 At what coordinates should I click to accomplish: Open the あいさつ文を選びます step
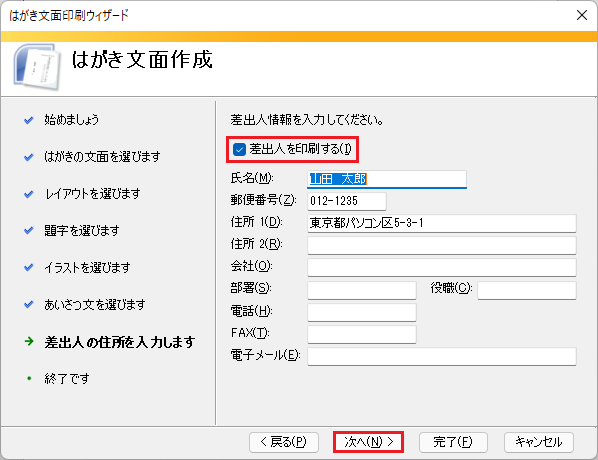[95, 304]
